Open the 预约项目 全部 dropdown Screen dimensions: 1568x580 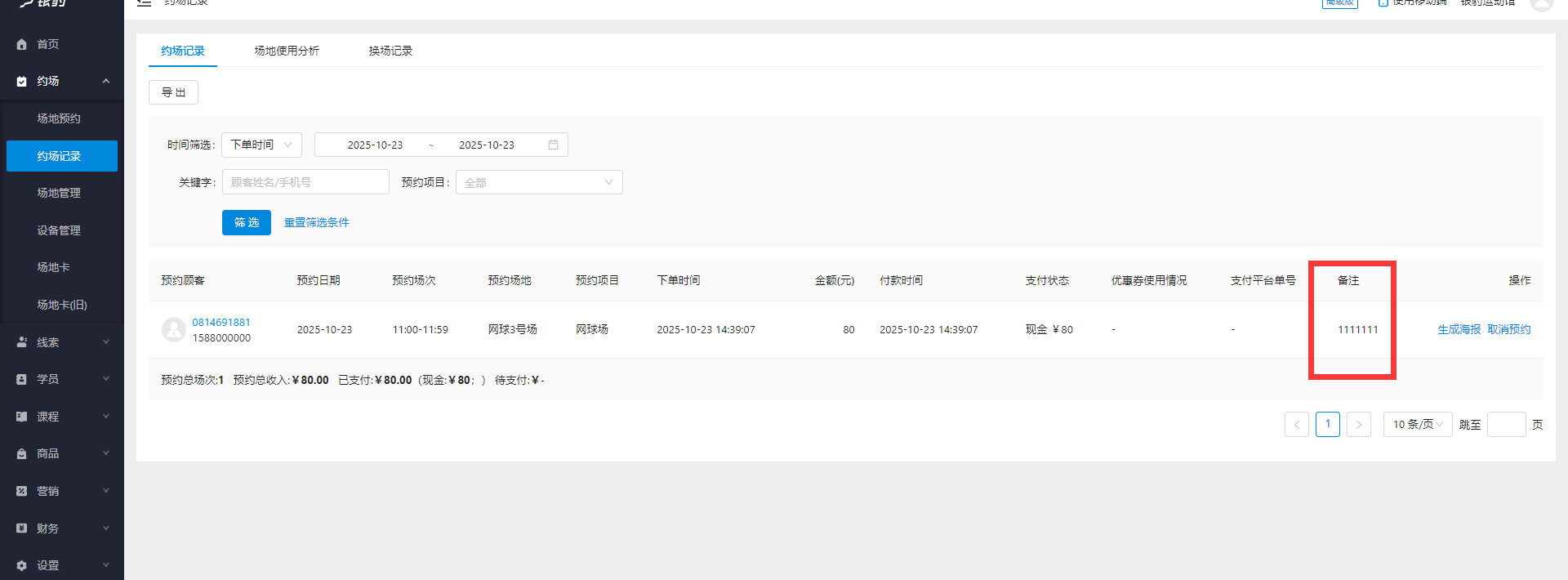(539, 182)
